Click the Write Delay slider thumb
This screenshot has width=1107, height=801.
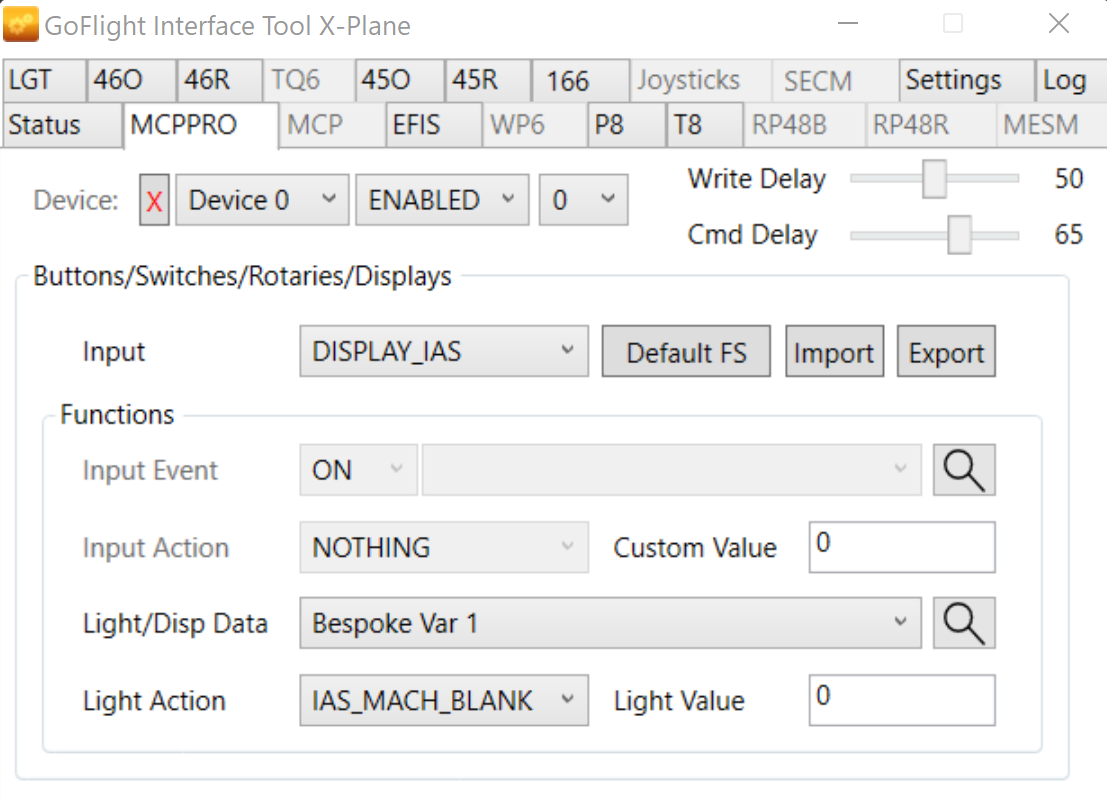click(934, 179)
